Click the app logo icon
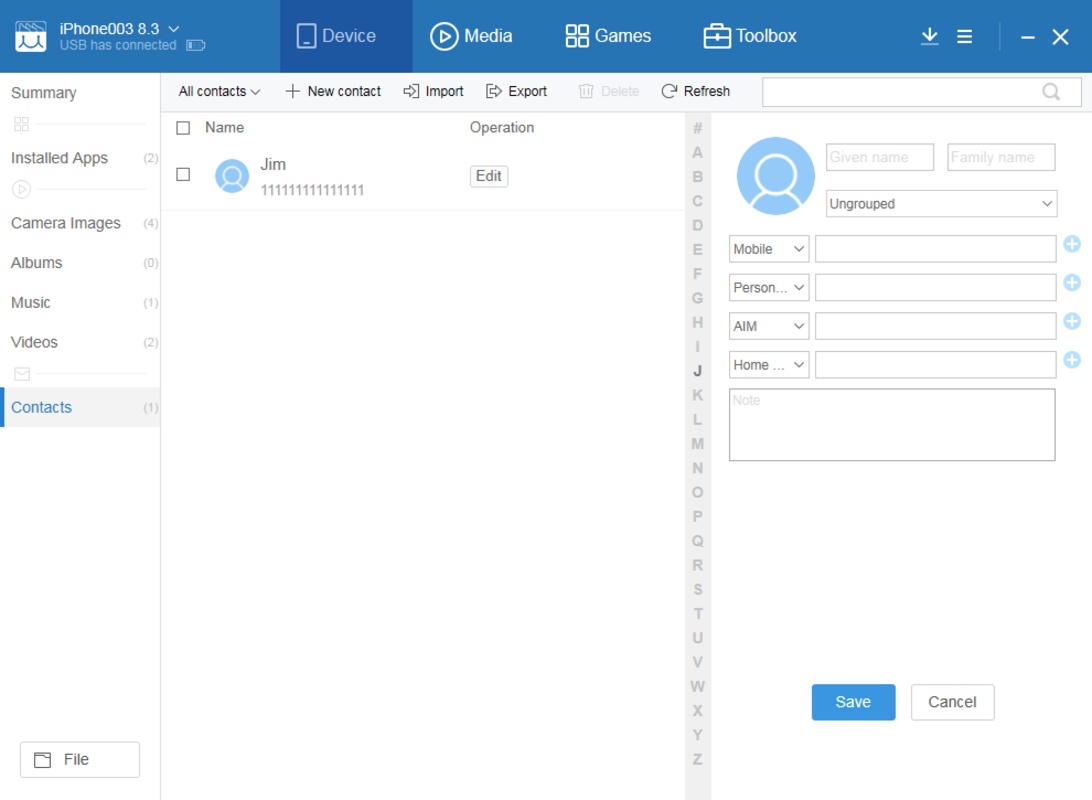This screenshot has height=800, width=1092. pyautogui.click(x=31, y=36)
